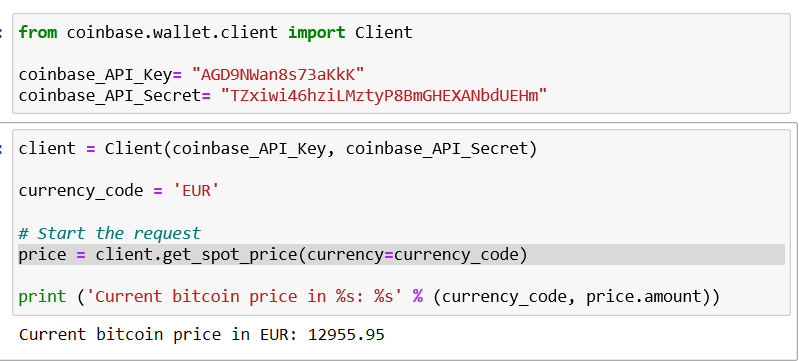The height and width of the screenshot is (361, 799).
Task: Click the first cell's input prompt colon
Action: pyautogui.click(x=3, y=33)
